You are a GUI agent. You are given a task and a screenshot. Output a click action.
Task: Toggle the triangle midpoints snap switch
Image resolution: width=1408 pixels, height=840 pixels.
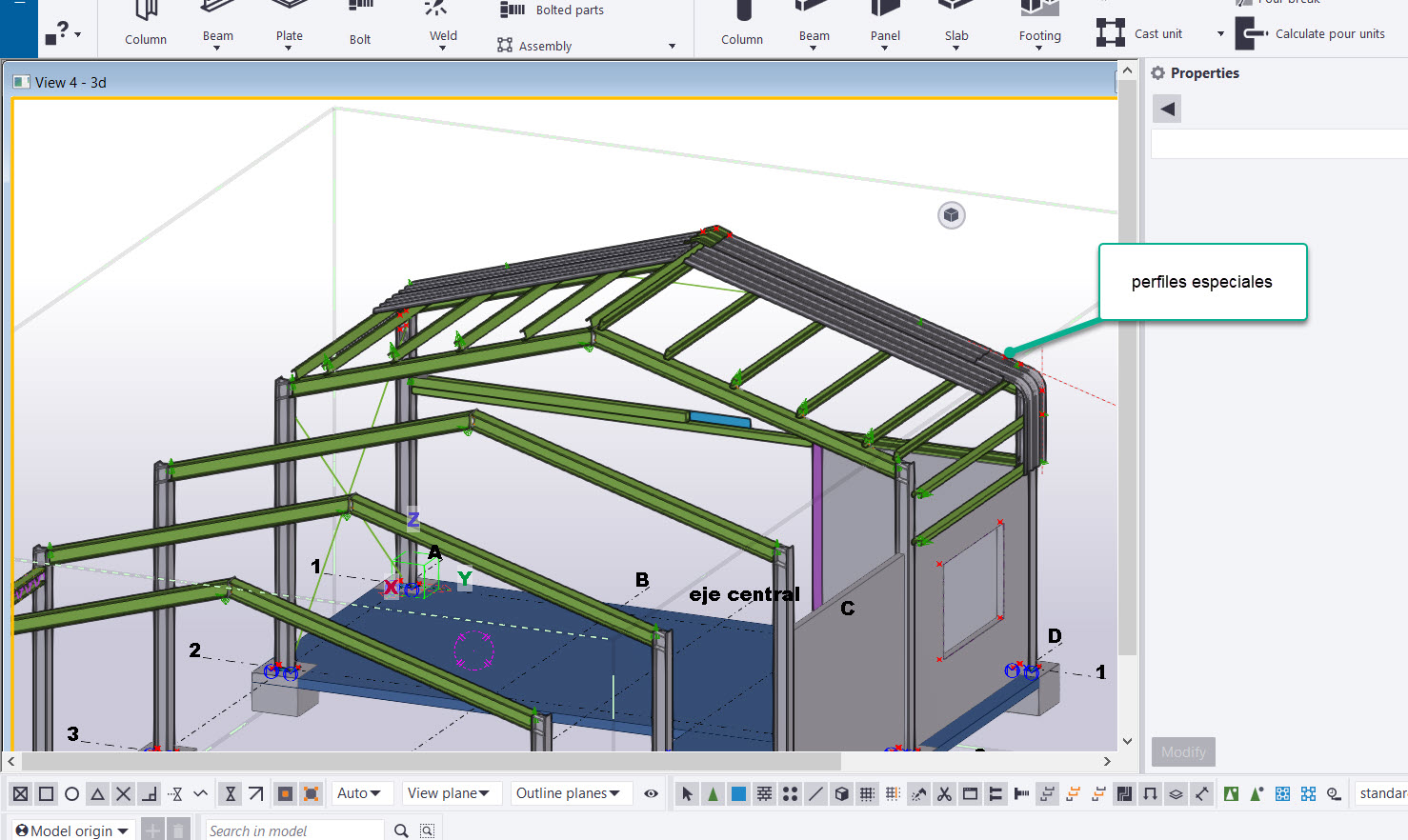[x=97, y=793]
